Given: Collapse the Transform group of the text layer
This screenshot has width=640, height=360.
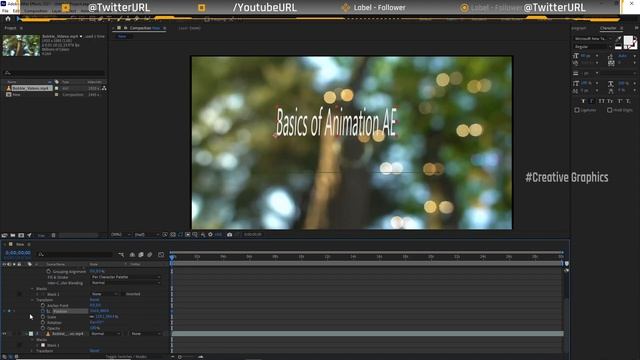Looking at the screenshot, I should click(x=33, y=300).
